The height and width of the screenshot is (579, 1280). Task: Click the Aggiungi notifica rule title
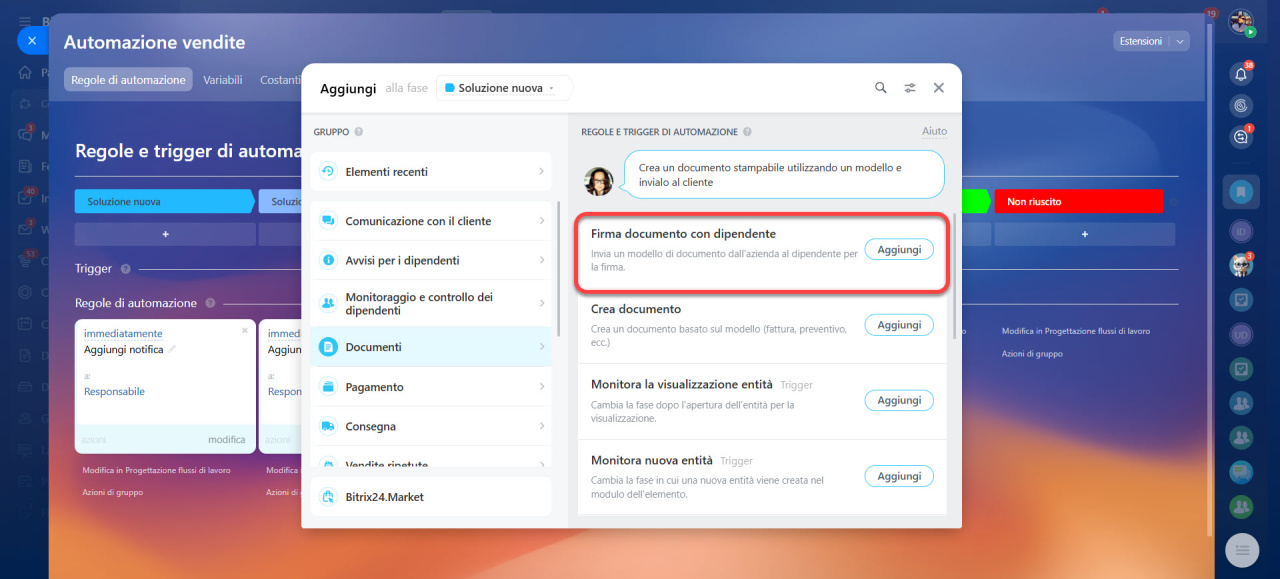(x=124, y=350)
